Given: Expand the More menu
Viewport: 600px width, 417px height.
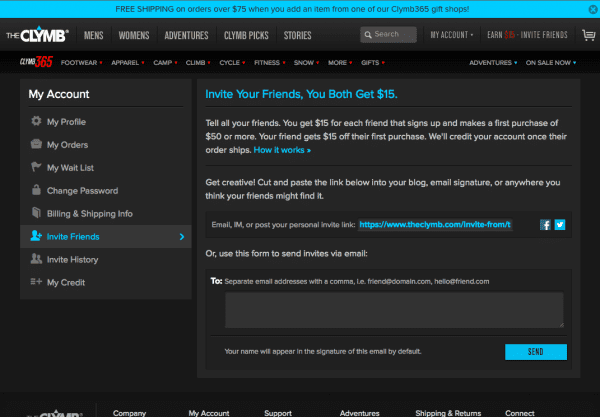Looking at the screenshot, I should (x=340, y=62).
